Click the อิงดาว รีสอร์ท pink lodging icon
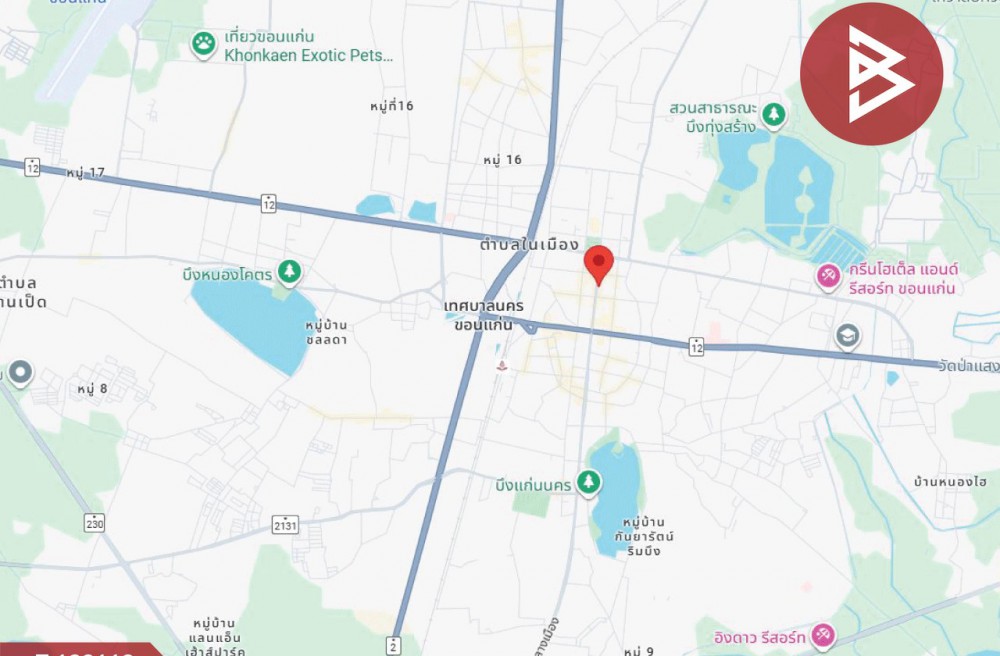The width and height of the screenshot is (1000, 656). coord(823,635)
